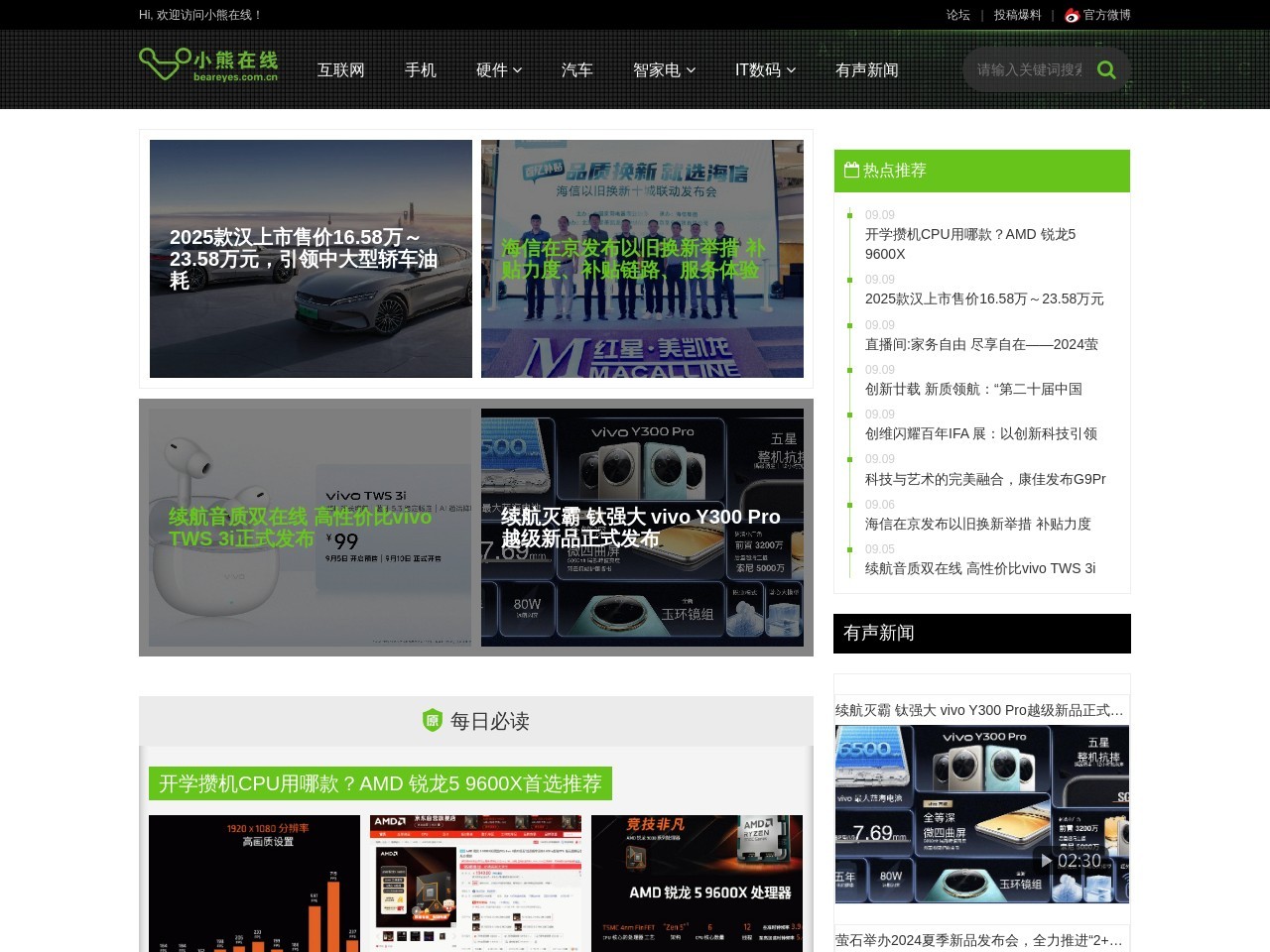
Task: Select the 互联网 navigation tab
Action: (x=340, y=70)
